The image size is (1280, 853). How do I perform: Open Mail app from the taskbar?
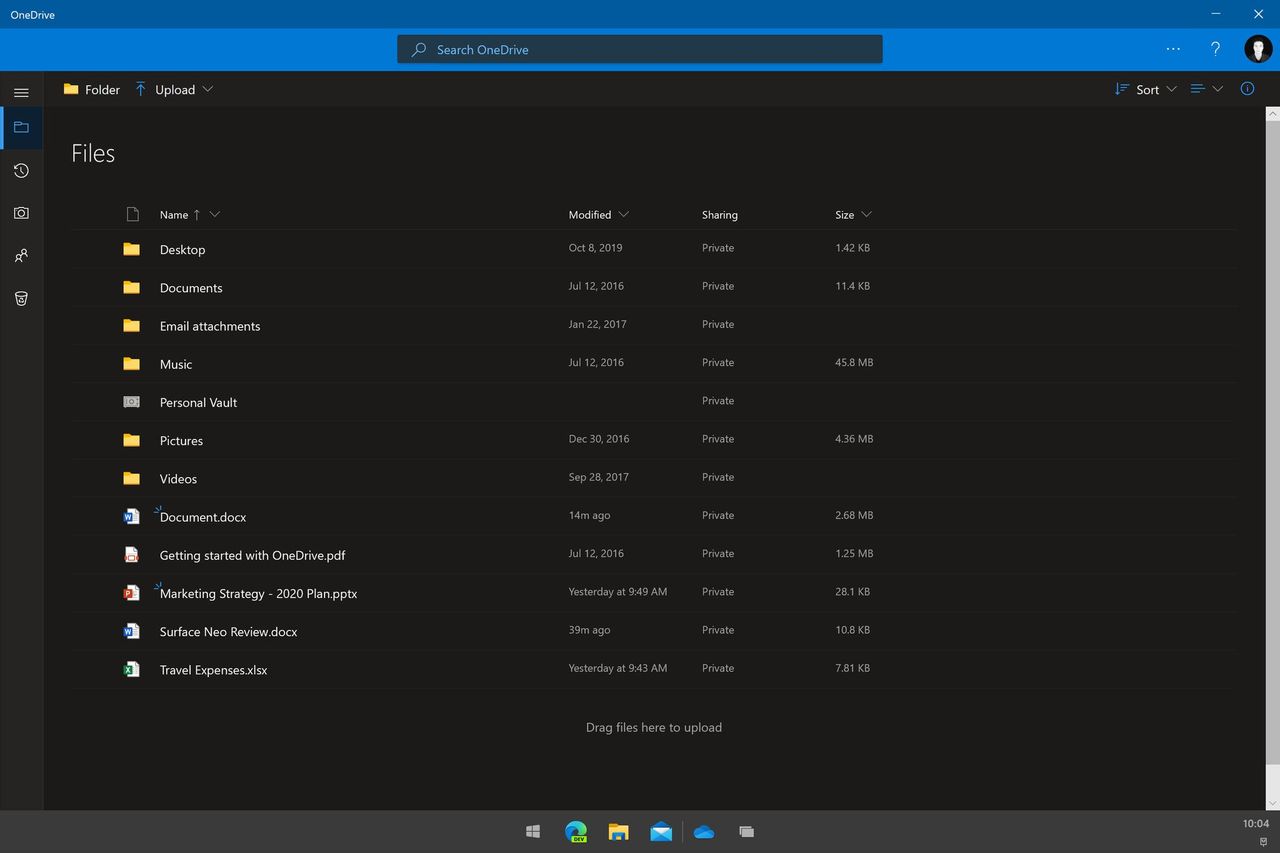pos(661,831)
